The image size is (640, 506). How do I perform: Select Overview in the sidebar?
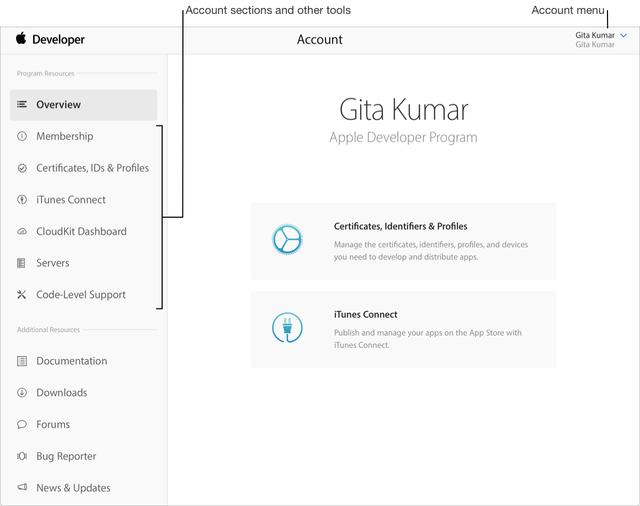83,105
